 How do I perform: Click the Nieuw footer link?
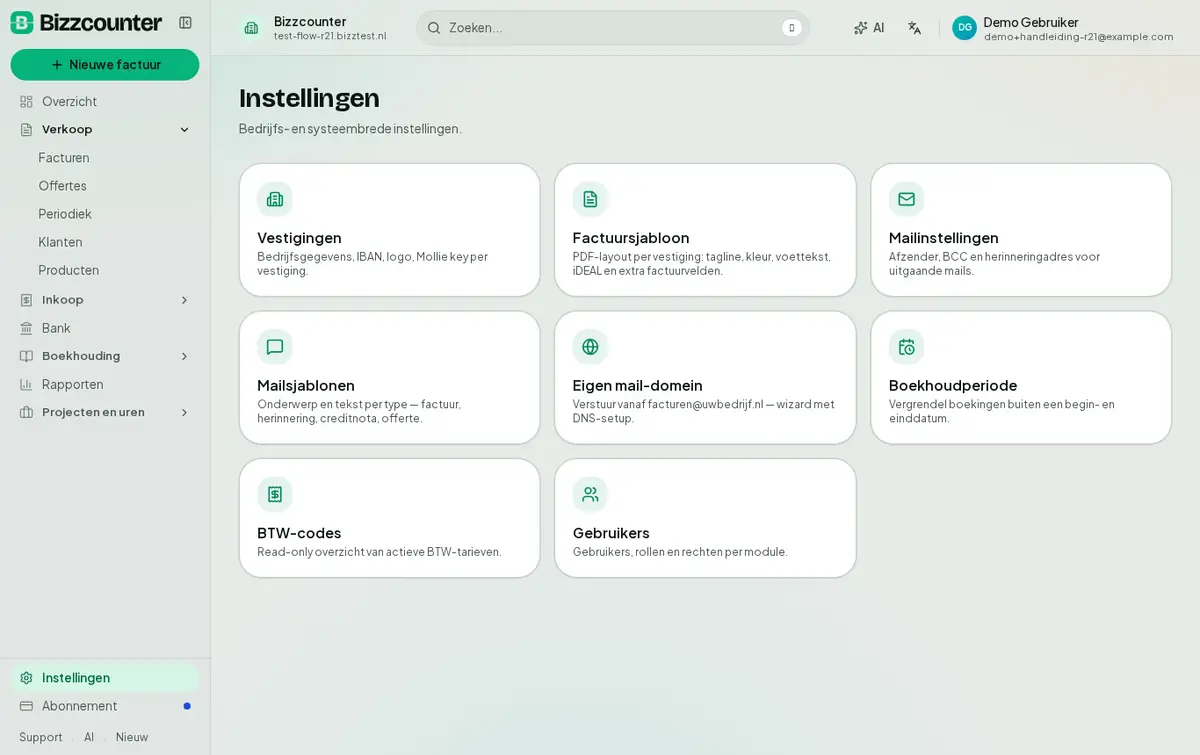point(132,737)
